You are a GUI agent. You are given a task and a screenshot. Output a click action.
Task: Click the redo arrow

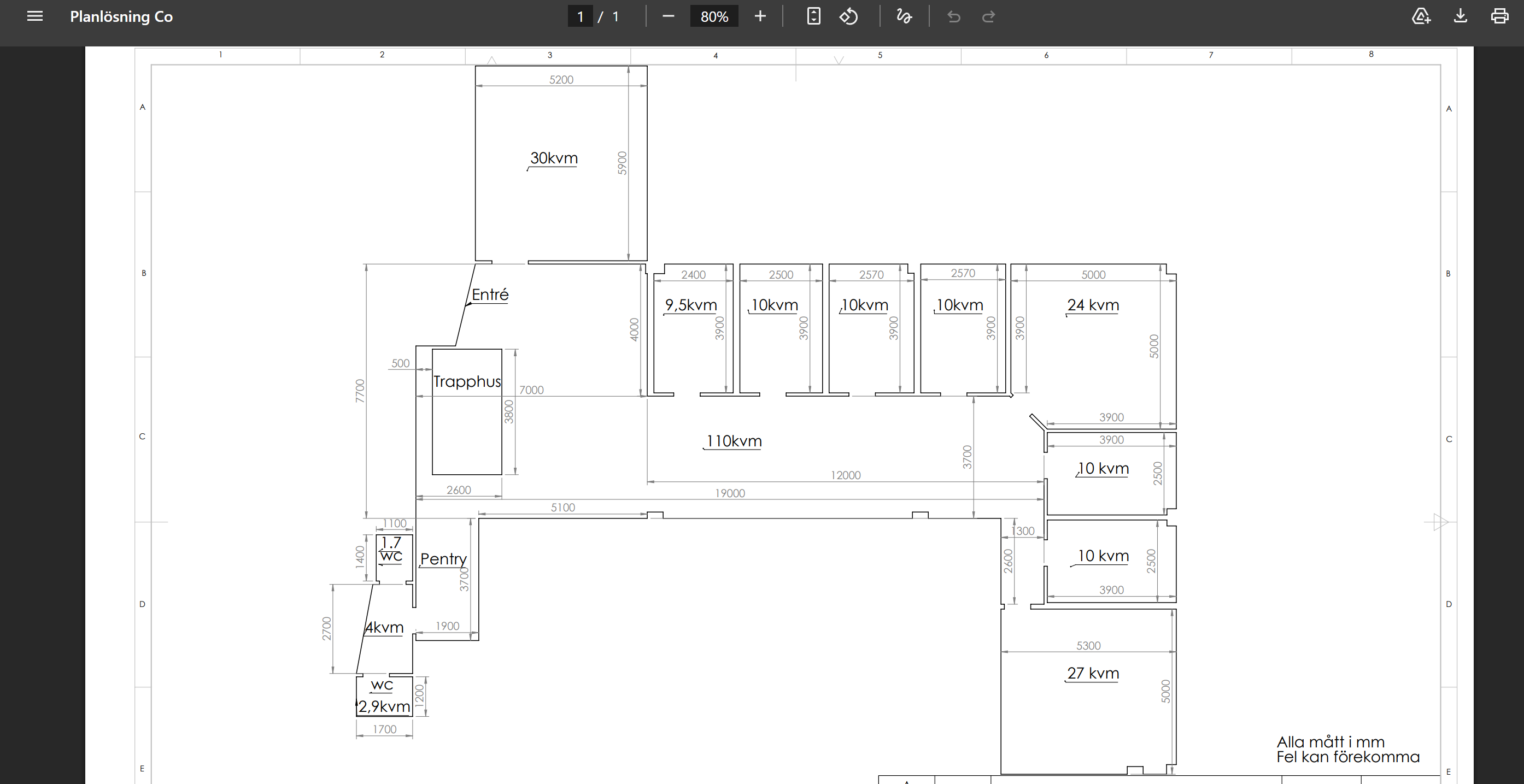pyautogui.click(x=988, y=16)
